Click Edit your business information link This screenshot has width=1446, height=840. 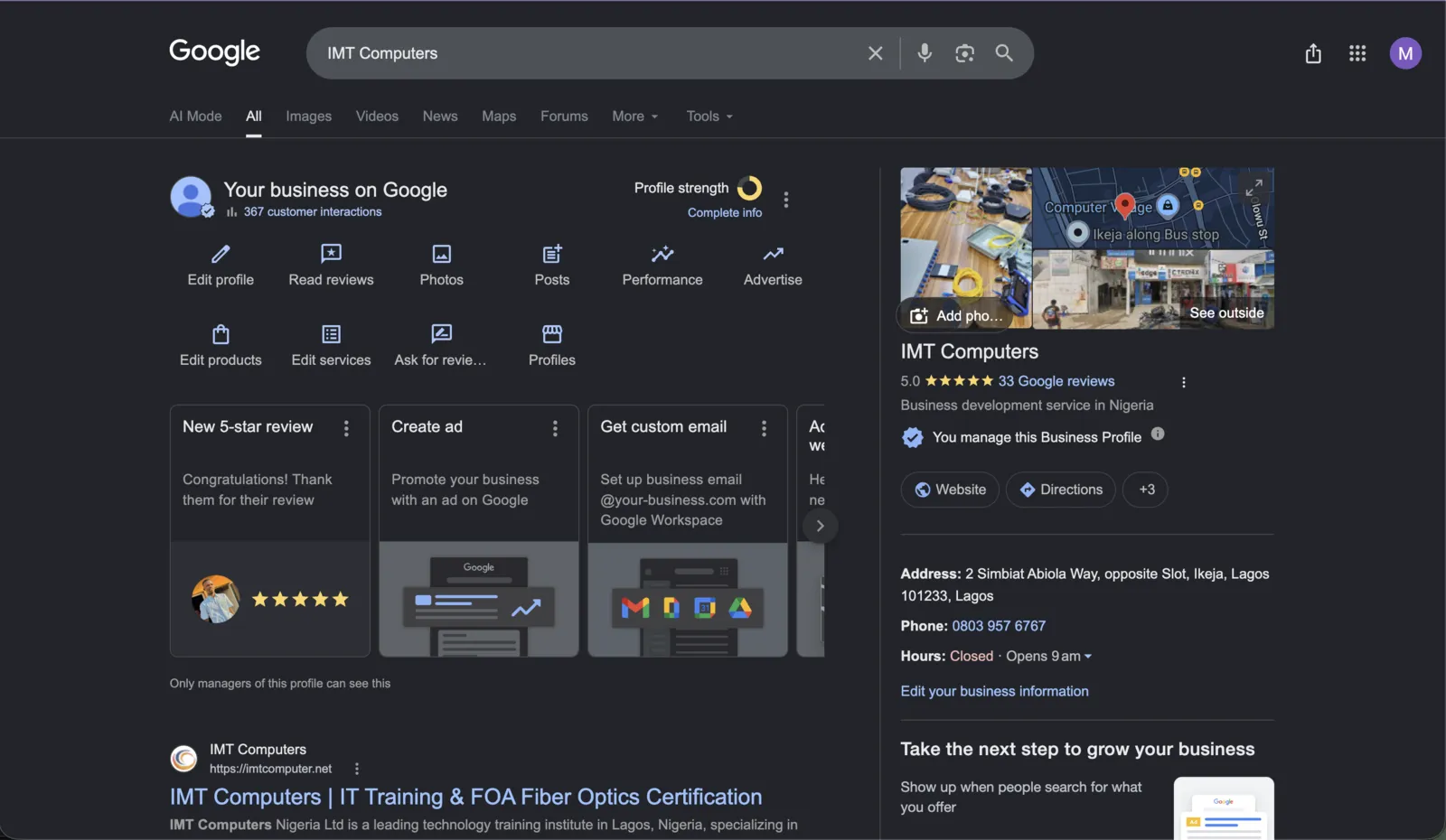click(x=994, y=691)
